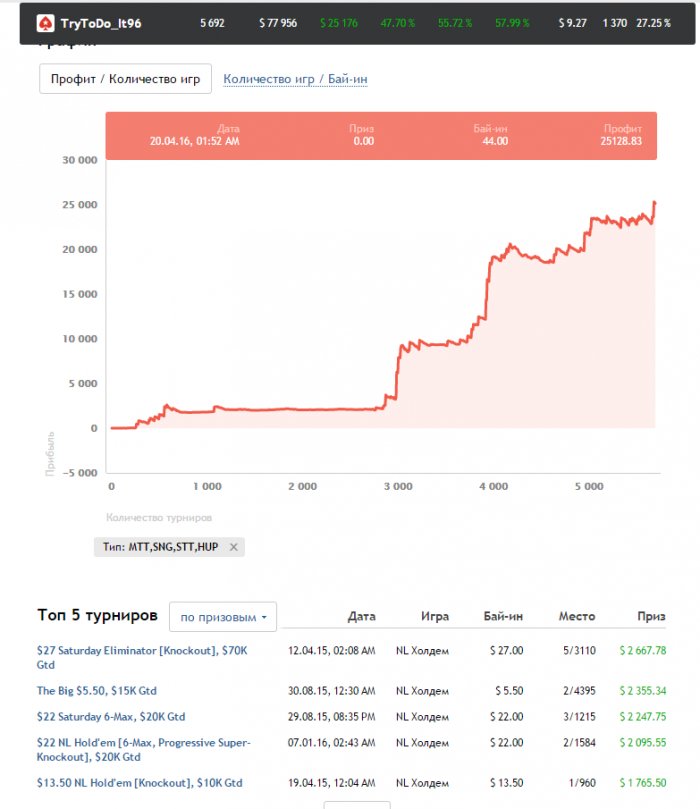Remove the MTT,SNG,STT,HUP type filter
Image resolution: width=700 pixels, height=809 pixels.
pyautogui.click(x=234, y=547)
